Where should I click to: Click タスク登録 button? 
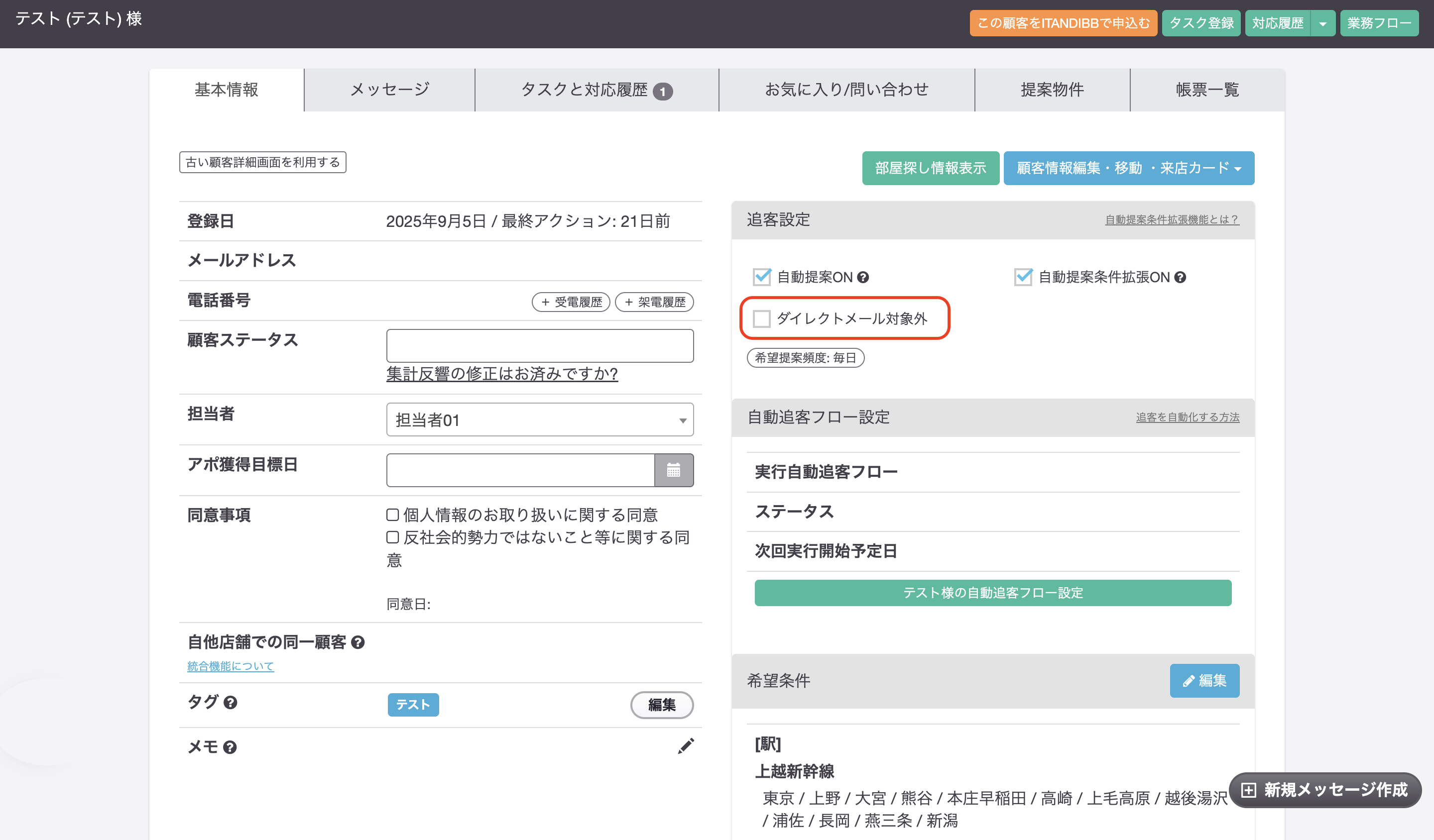coord(1201,23)
